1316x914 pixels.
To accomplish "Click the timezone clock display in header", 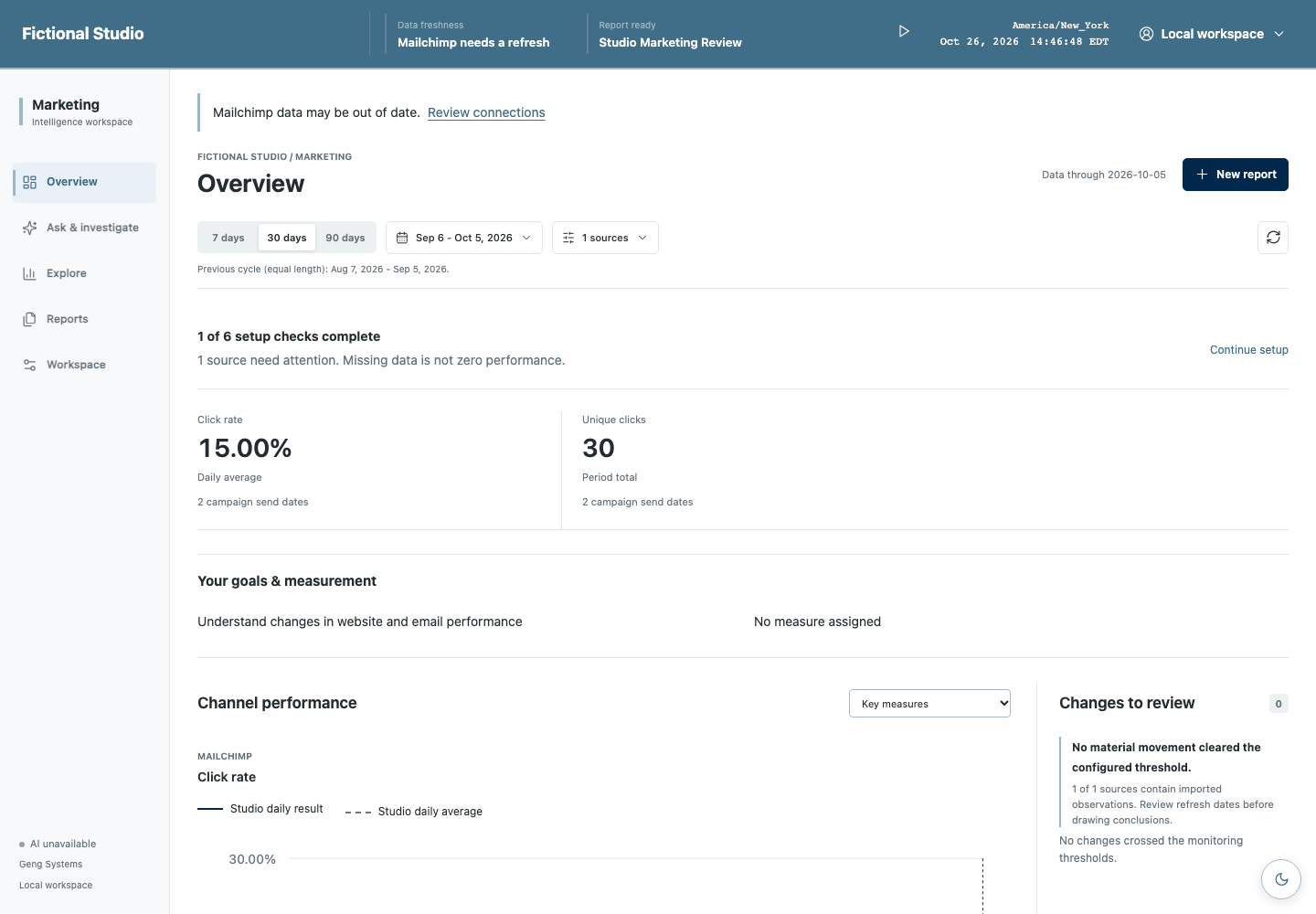I will point(1024,34).
